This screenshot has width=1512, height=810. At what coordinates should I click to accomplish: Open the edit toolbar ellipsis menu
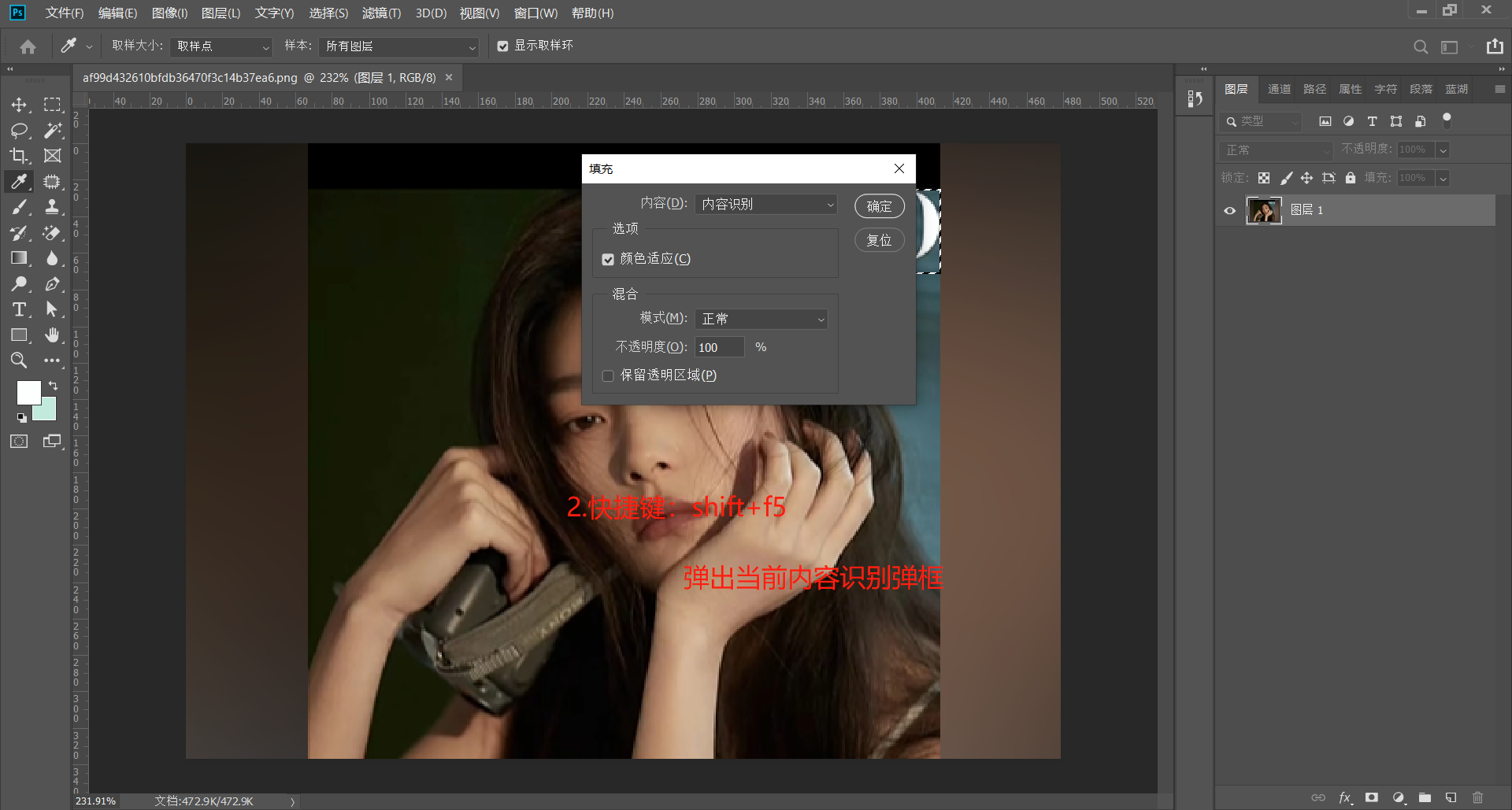click(52, 361)
